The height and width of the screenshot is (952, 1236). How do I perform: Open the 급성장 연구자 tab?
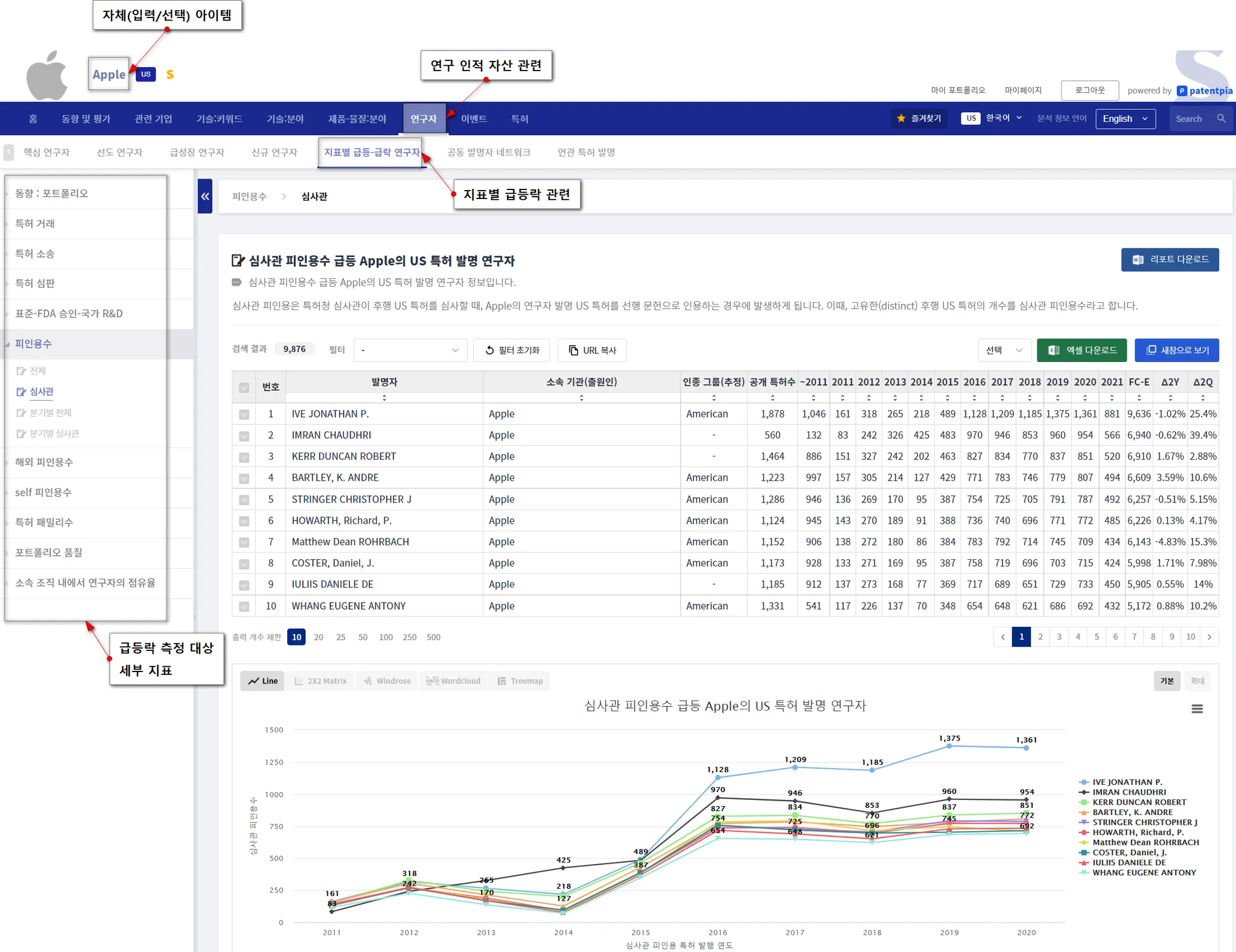197,153
